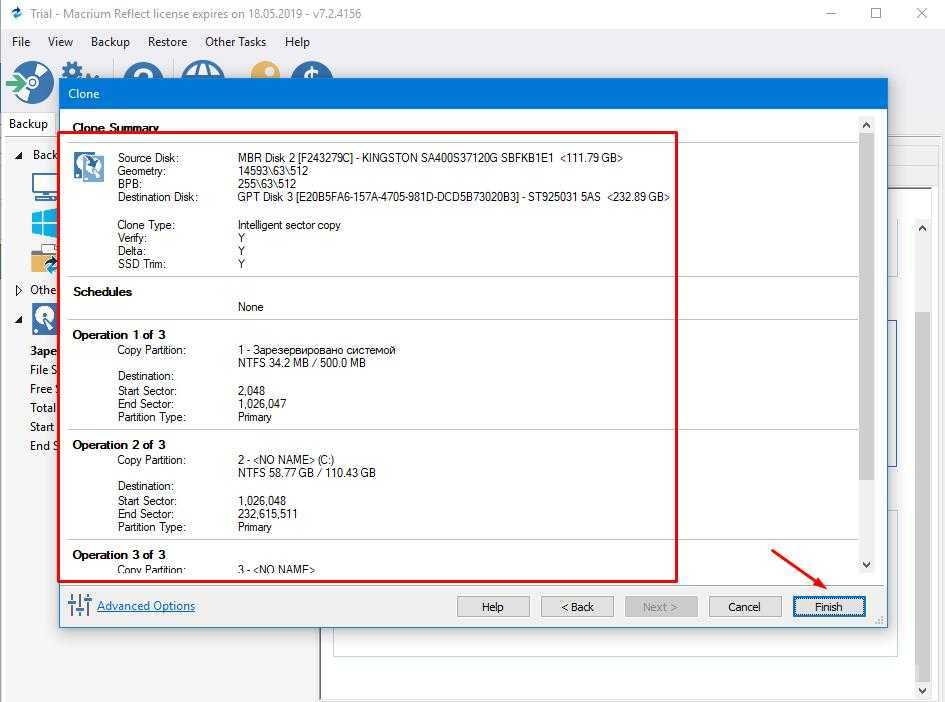This screenshot has width=945, height=702.
Task: Click the 'Operation 1 of 3' heading
Action: click(119, 334)
